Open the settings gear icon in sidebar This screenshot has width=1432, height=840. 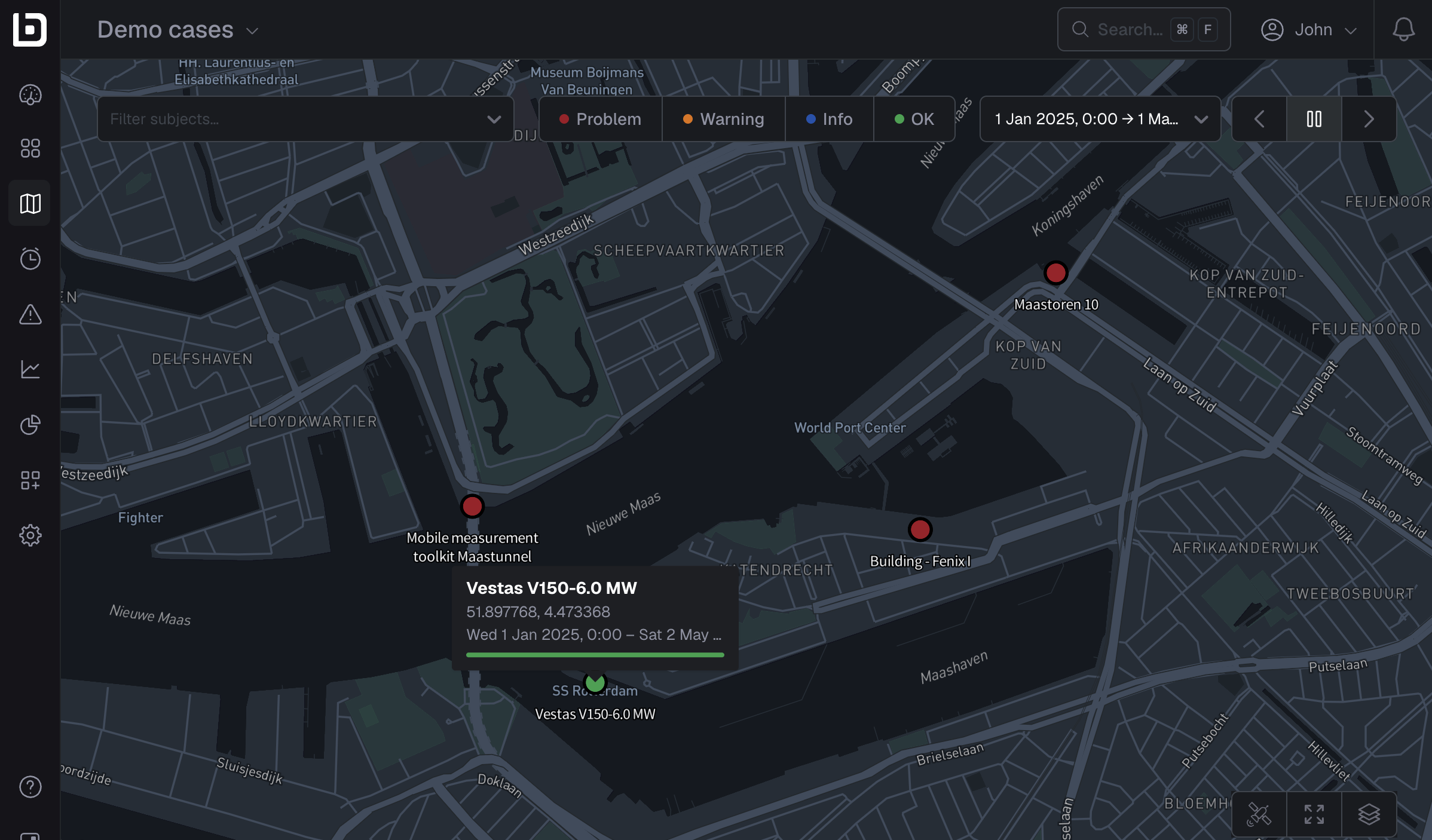30,535
